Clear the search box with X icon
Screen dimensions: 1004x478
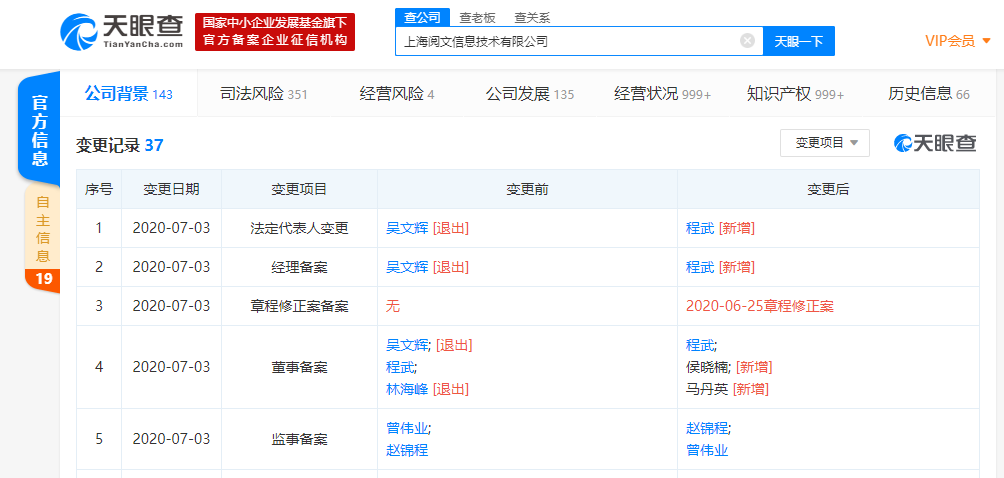(747, 41)
